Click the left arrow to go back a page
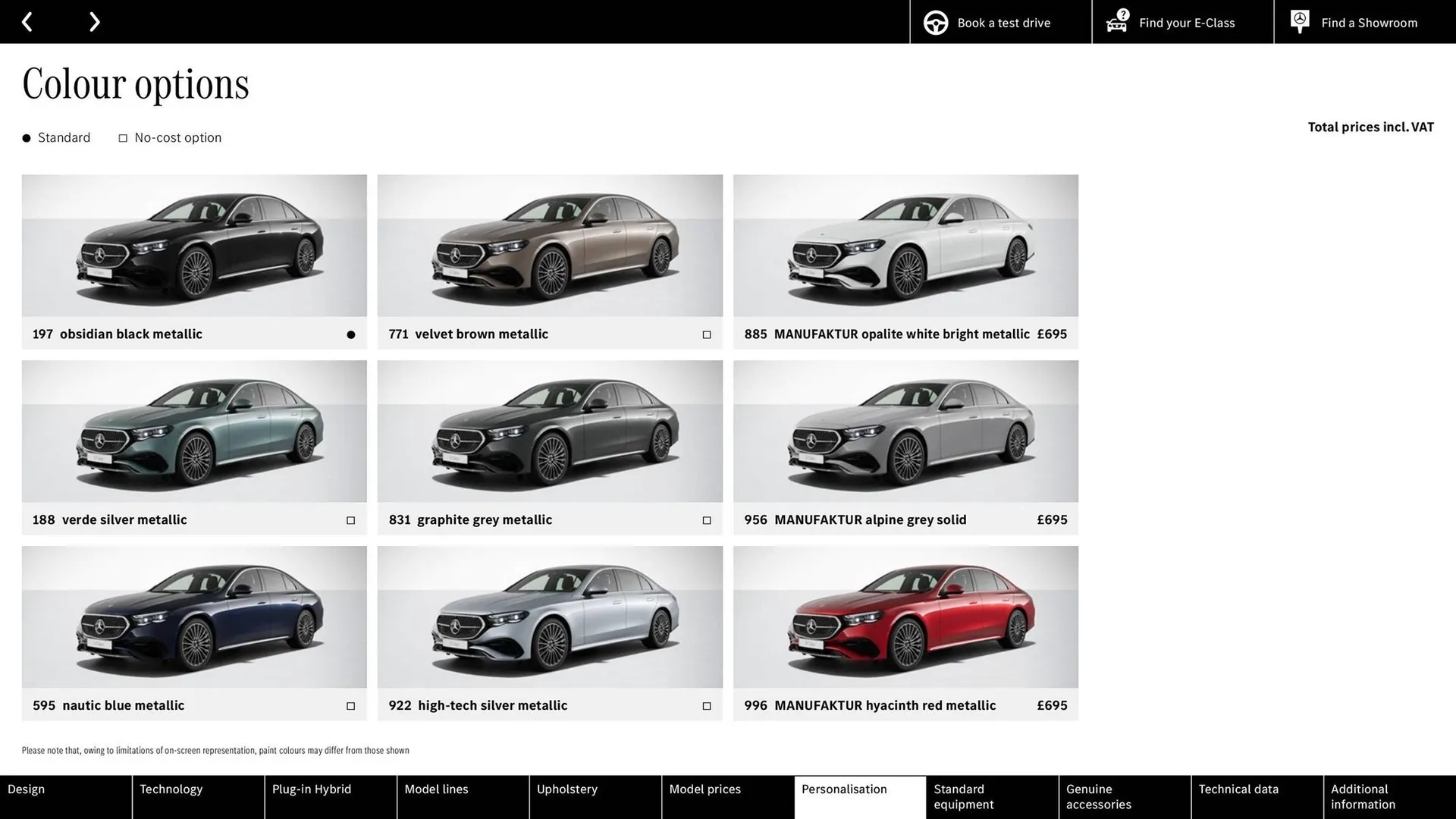1456x819 pixels. tap(27, 21)
